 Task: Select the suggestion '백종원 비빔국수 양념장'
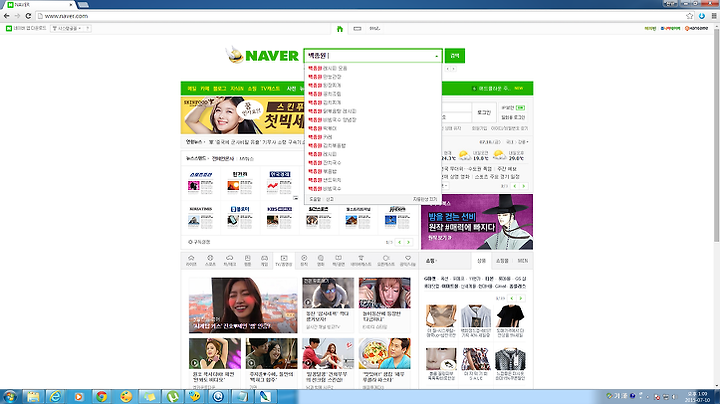[332, 120]
